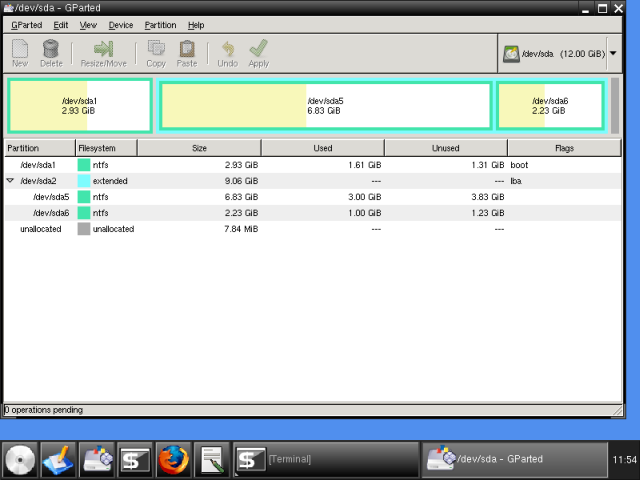Viewport: 640px width, 480px height.
Task: Sort by the Size column header
Action: 199,148
